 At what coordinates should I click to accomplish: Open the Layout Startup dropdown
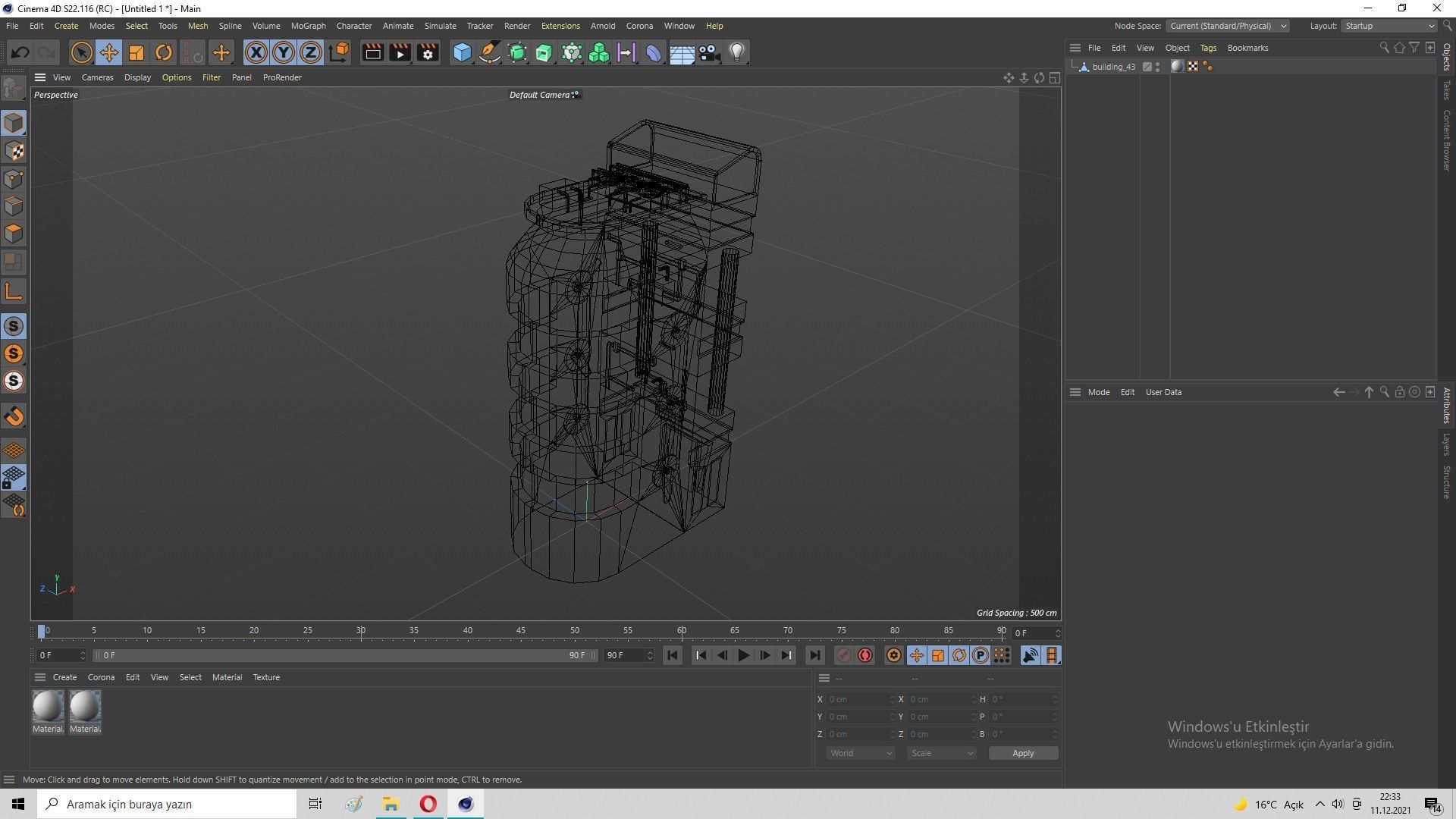pos(1389,26)
